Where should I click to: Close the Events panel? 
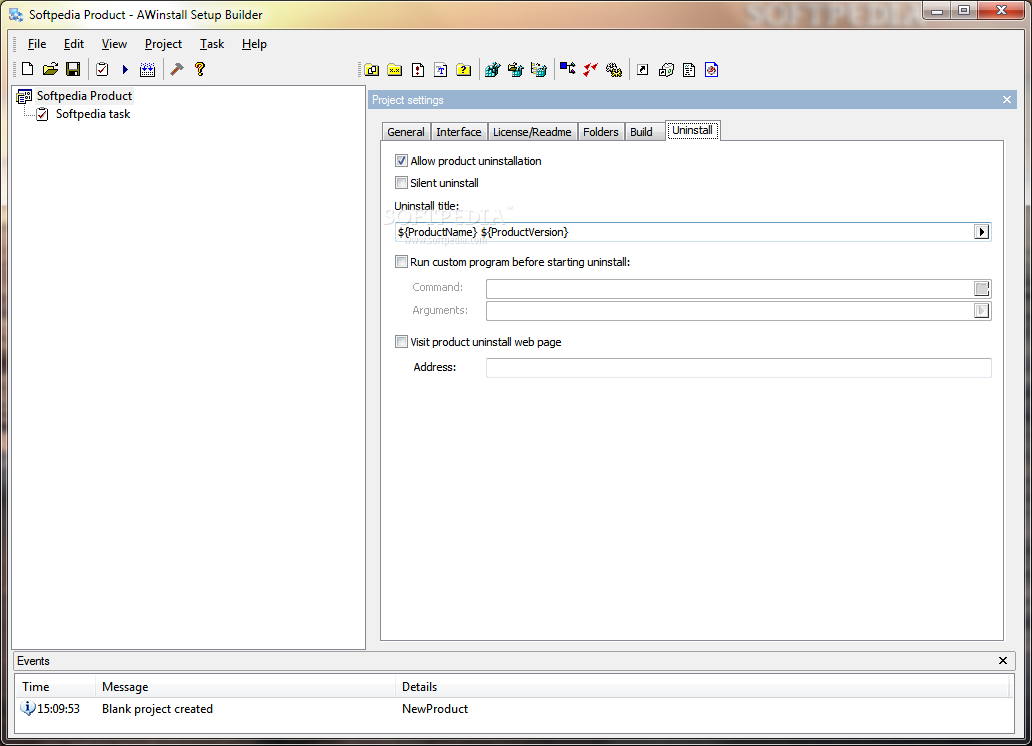(1002, 660)
